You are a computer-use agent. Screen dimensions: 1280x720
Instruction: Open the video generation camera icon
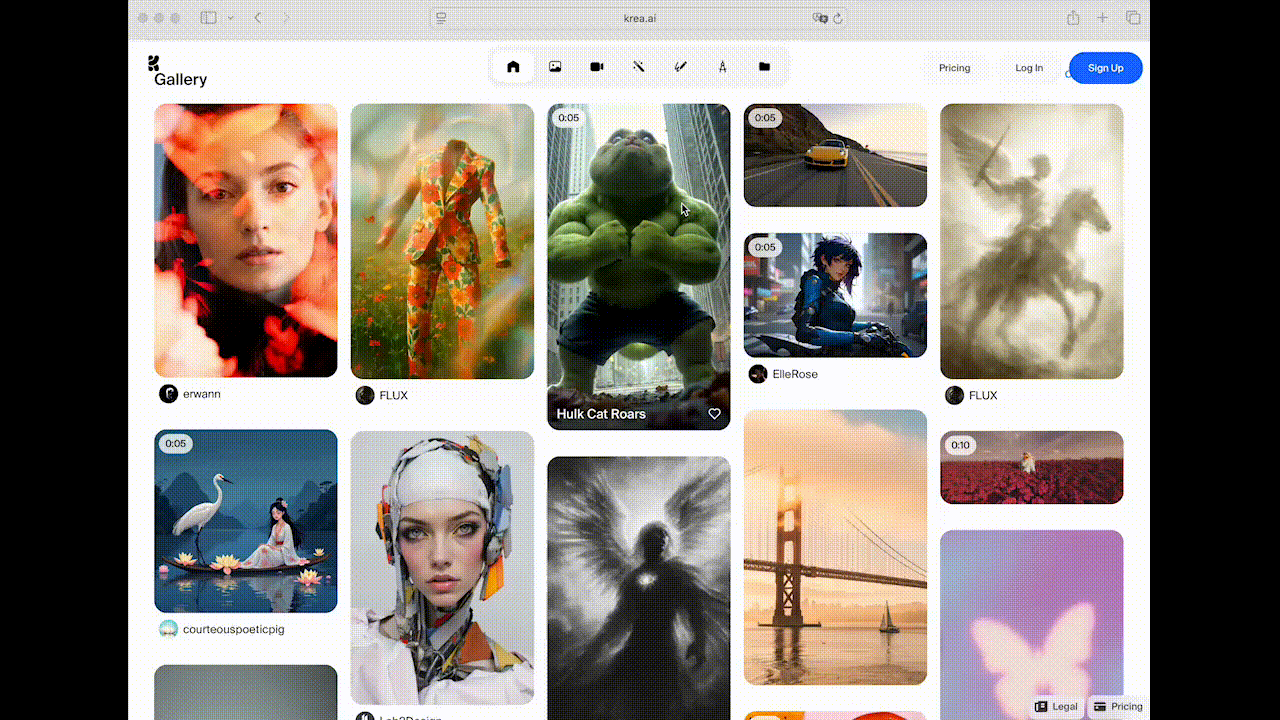tap(597, 67)
